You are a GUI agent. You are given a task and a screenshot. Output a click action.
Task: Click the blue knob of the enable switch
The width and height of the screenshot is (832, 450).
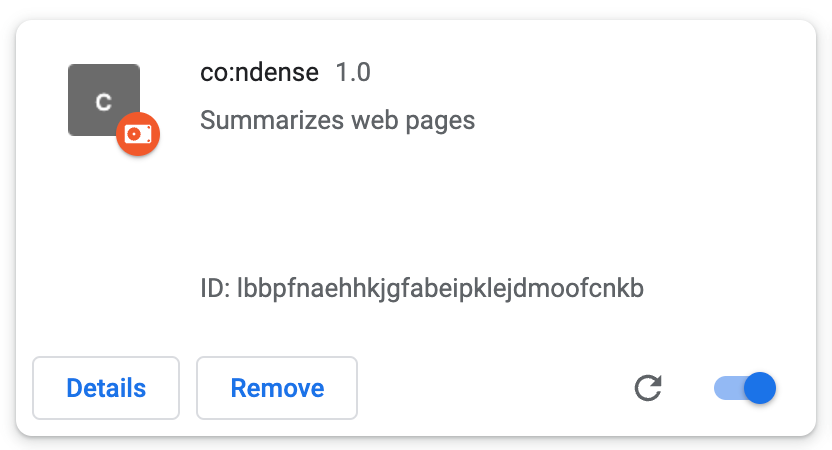[x=760, y=388]
